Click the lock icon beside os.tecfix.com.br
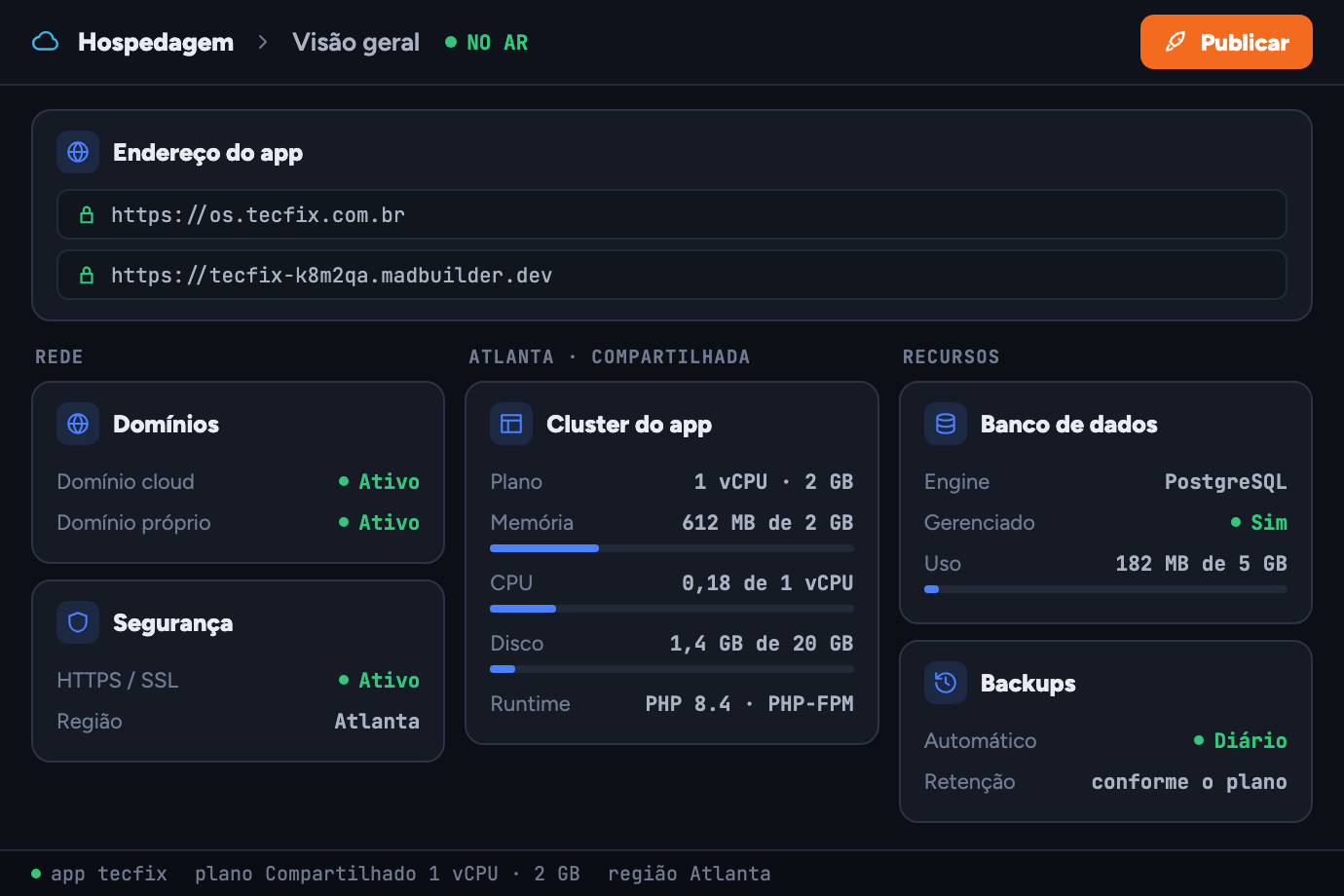Image resolution: width=1344 pixels, height=896 pixels. [x=87, y=215]
